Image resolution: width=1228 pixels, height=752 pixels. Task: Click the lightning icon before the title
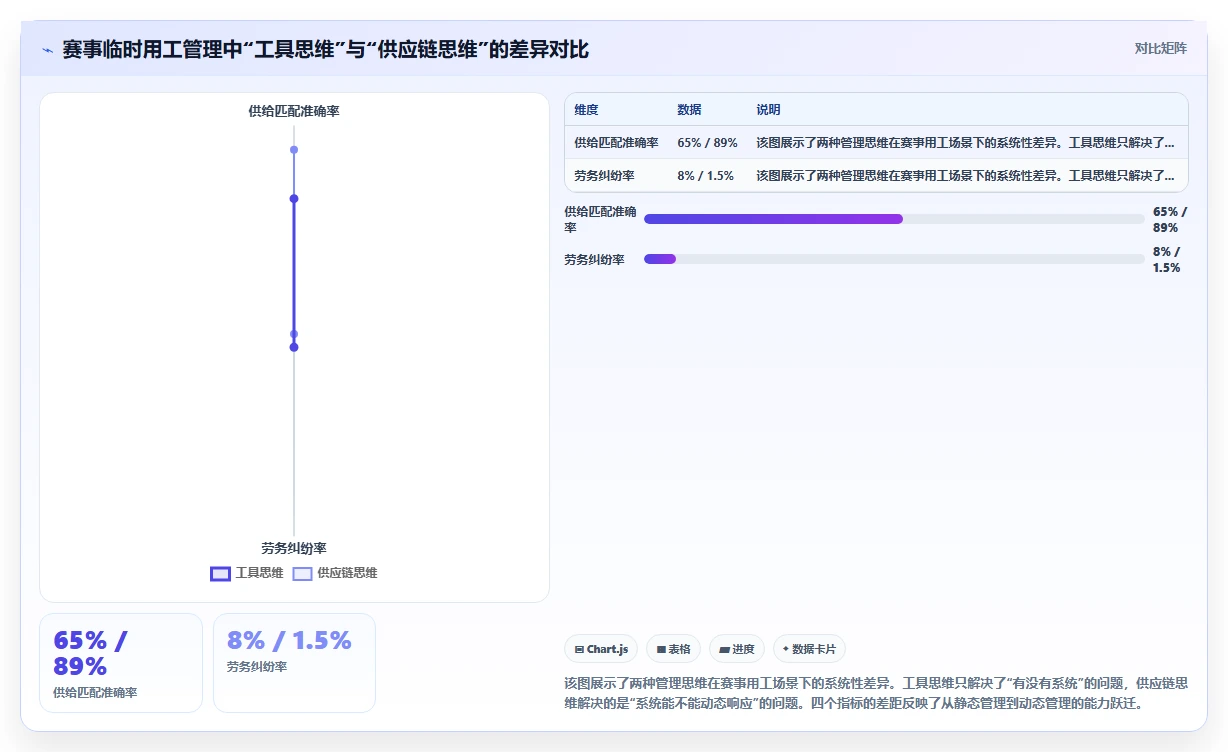point(47,50)
